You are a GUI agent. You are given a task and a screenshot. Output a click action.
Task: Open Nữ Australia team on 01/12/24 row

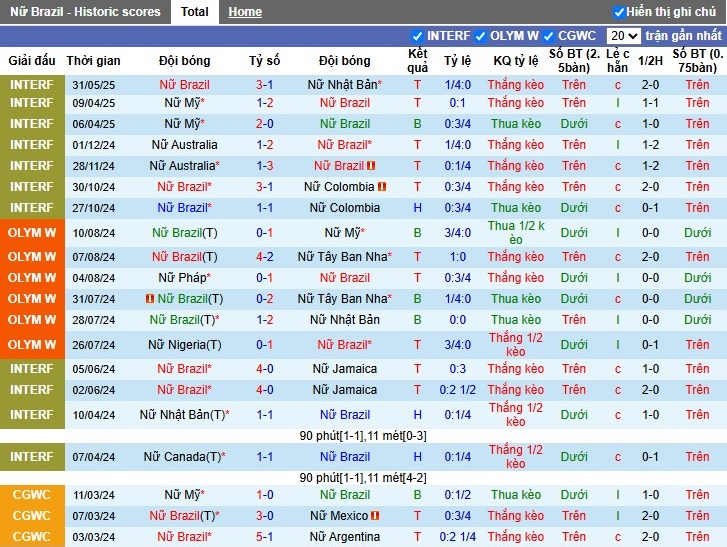click(185, 145)
